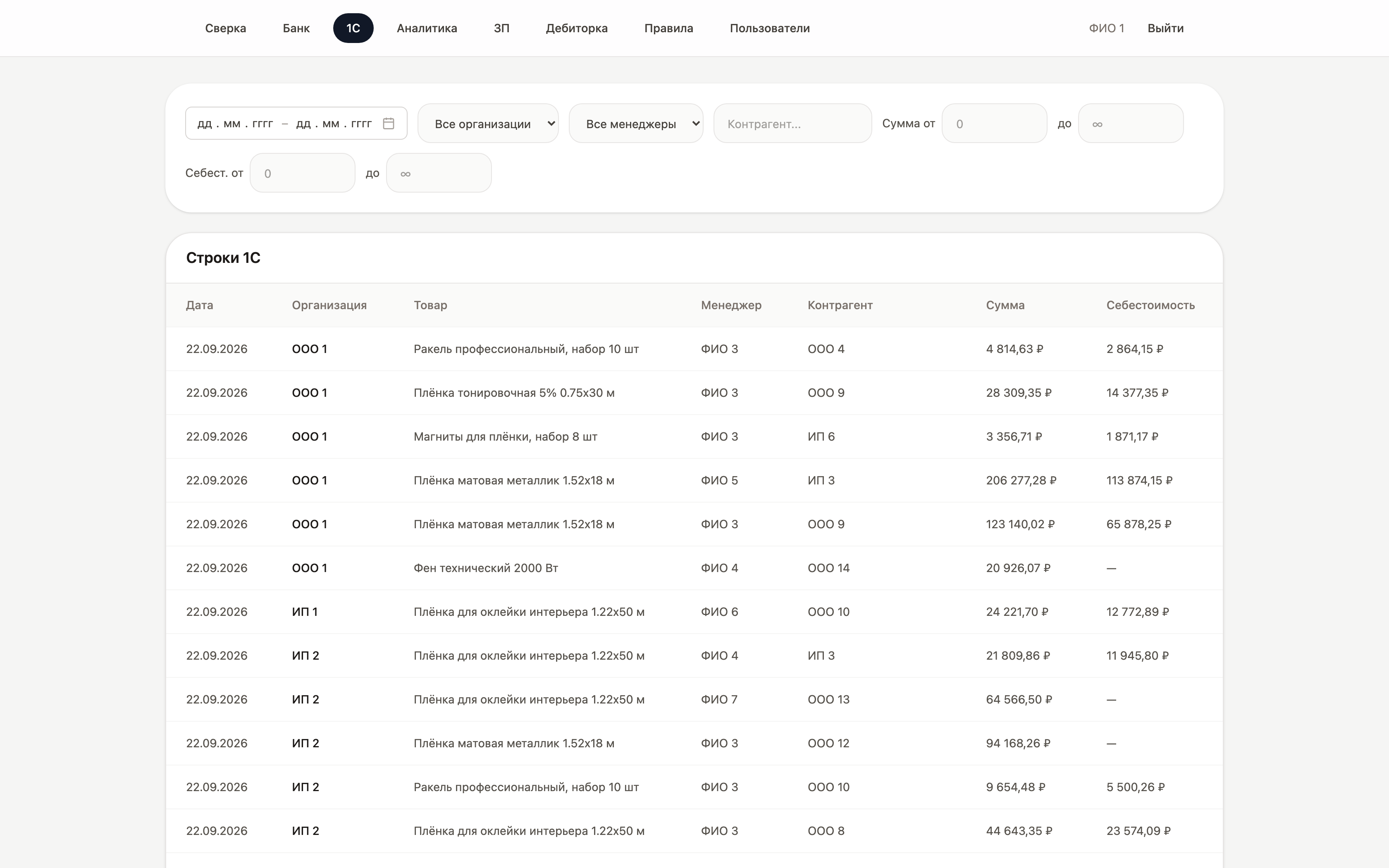Open the ЗП tab

pyautogui.click(x=501, y=28)
